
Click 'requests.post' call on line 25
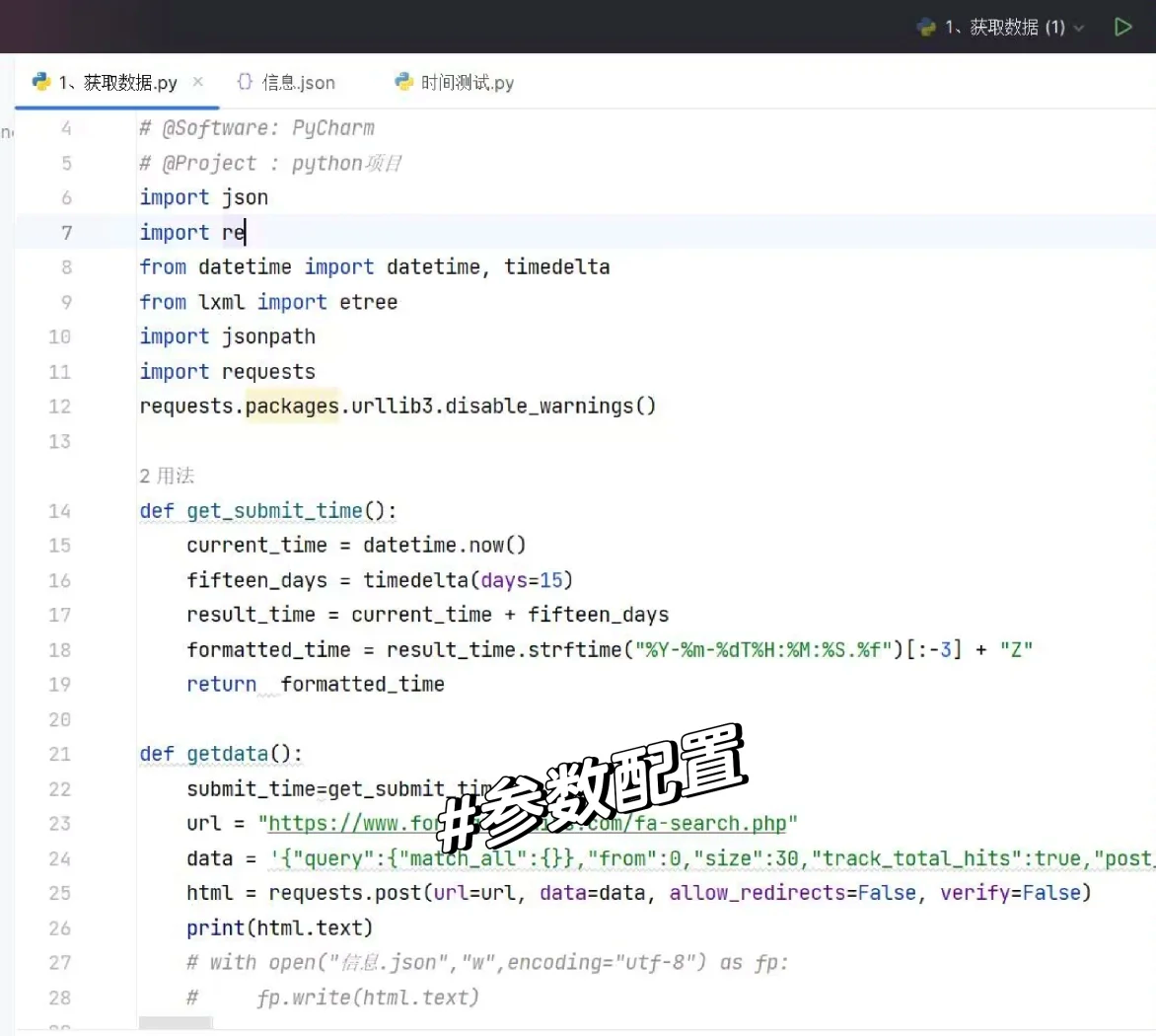click(x=345, y=893)
